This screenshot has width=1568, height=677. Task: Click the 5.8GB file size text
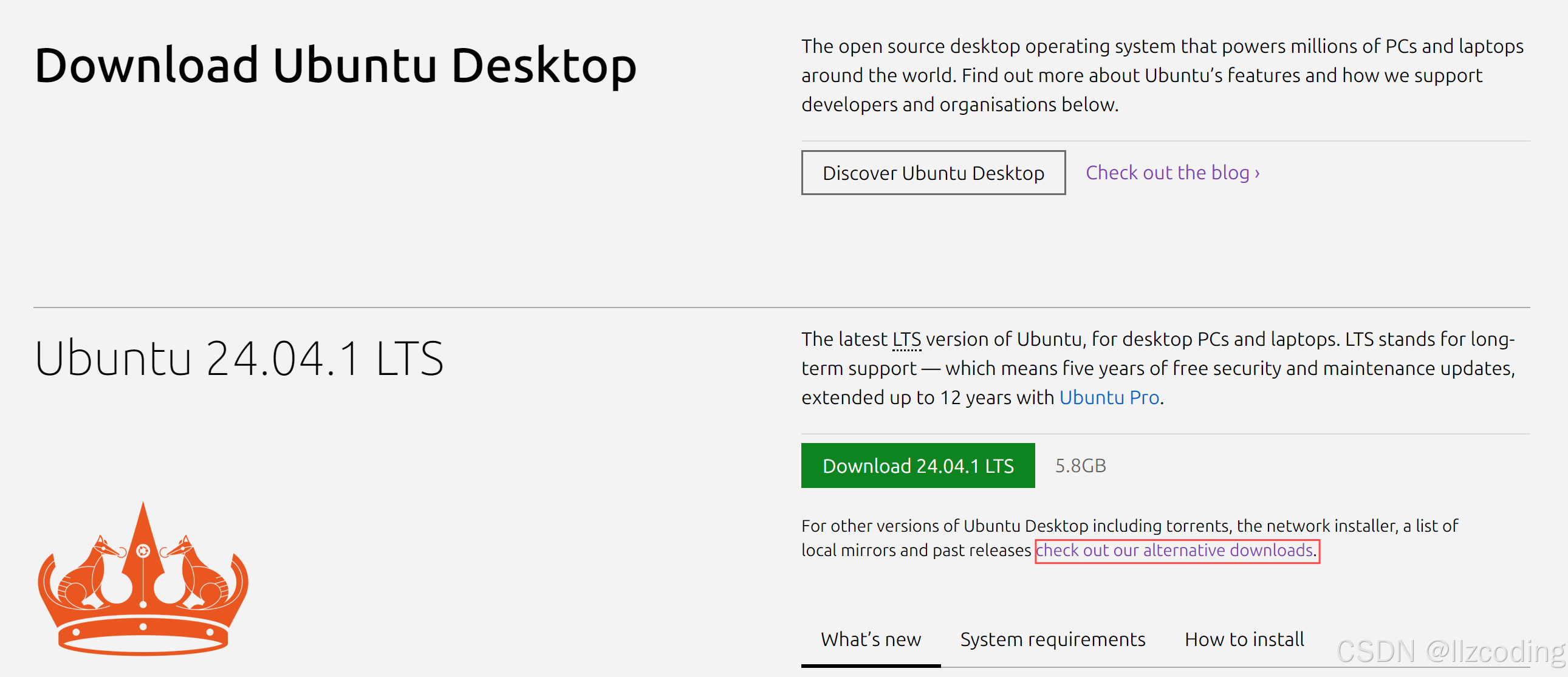(1080, 466)
